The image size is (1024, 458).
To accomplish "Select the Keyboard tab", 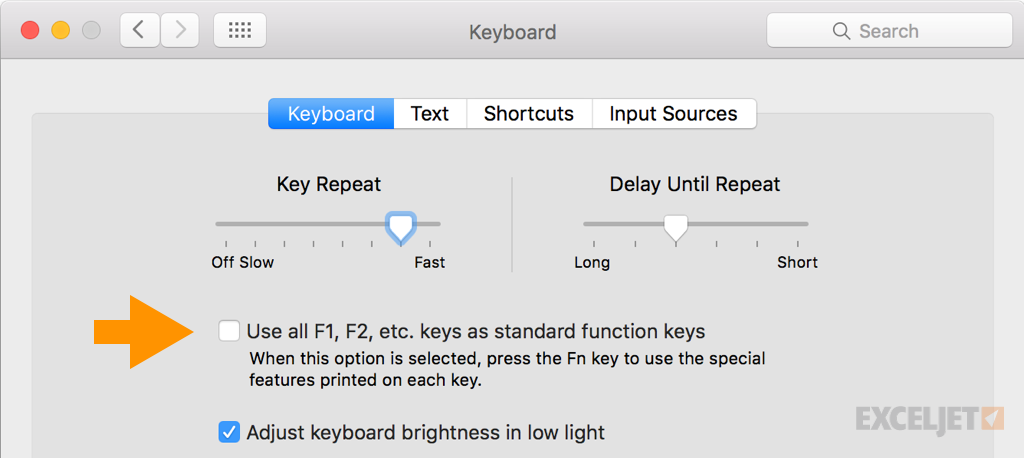I will (x=331, y=114).
